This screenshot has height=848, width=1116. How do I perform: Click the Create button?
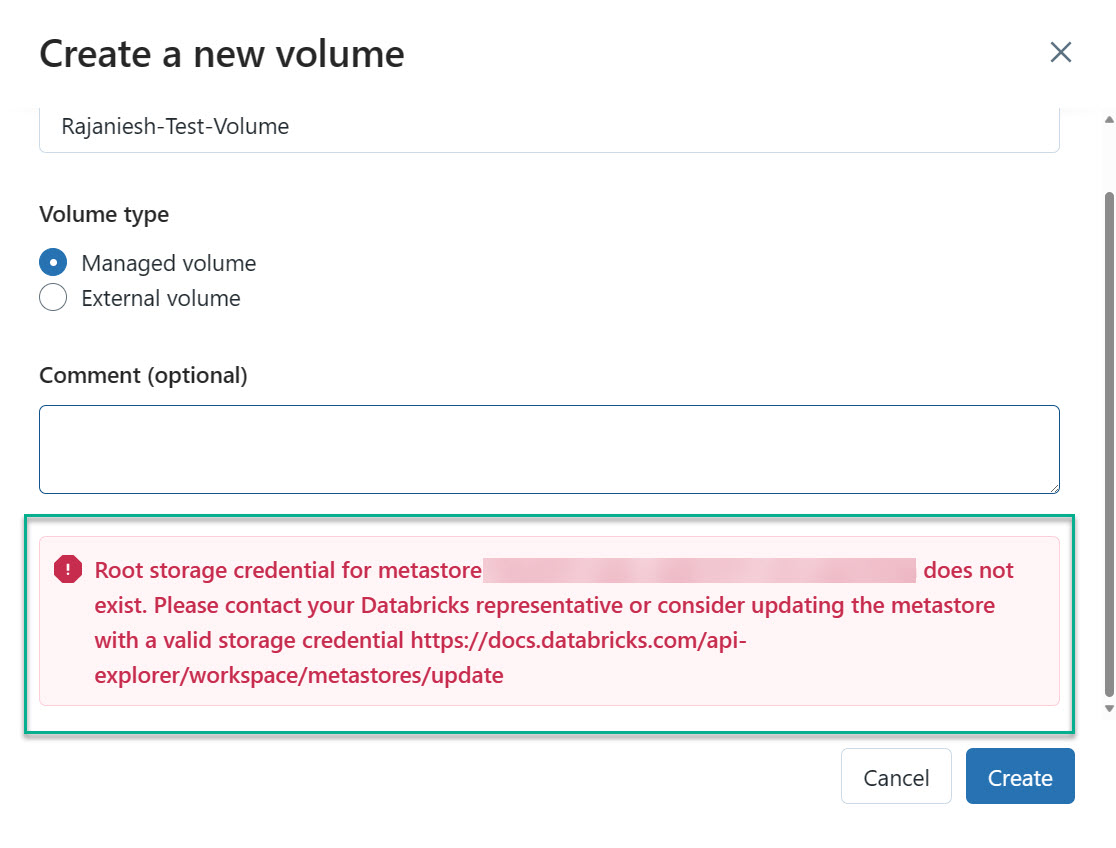(1020, 776)
